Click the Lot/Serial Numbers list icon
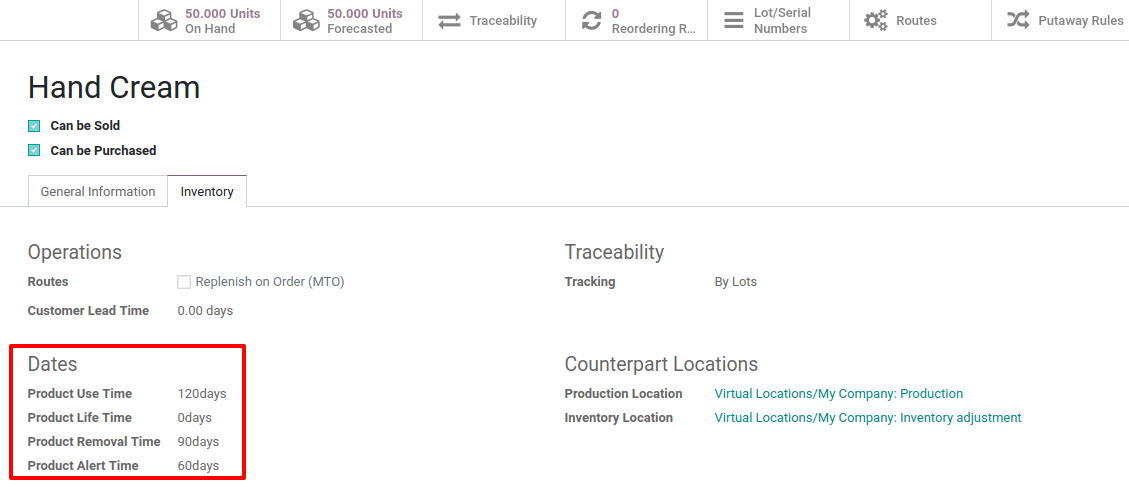1129x487 pixels. (734, 21)
